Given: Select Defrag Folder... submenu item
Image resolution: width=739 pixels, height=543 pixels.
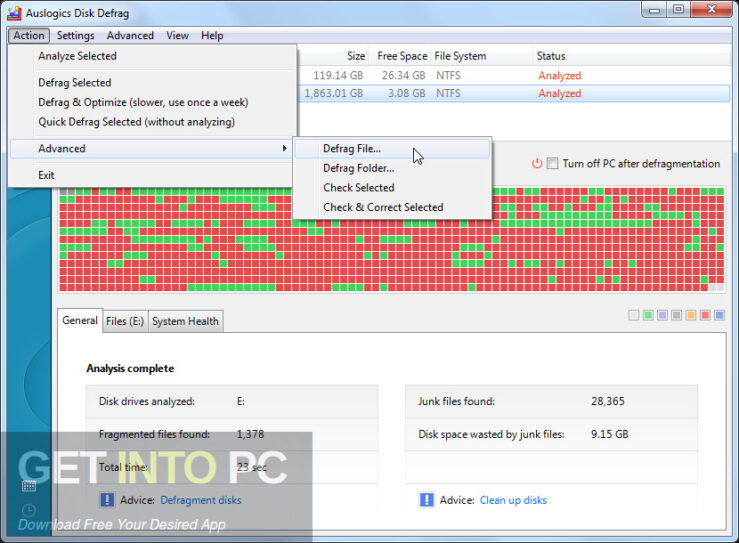Looking at the screenshot, I should click(392, 168).
